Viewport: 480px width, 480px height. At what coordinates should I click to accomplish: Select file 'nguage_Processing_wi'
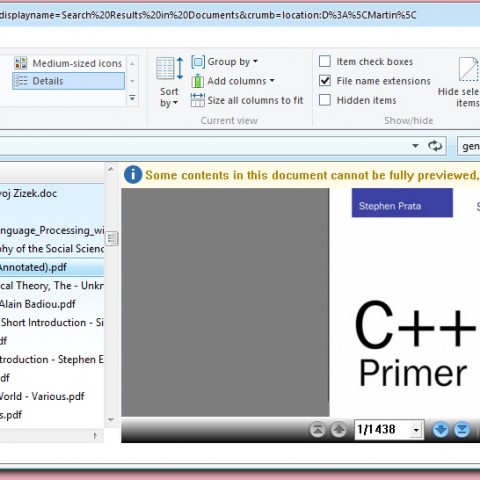coord(52,230)
